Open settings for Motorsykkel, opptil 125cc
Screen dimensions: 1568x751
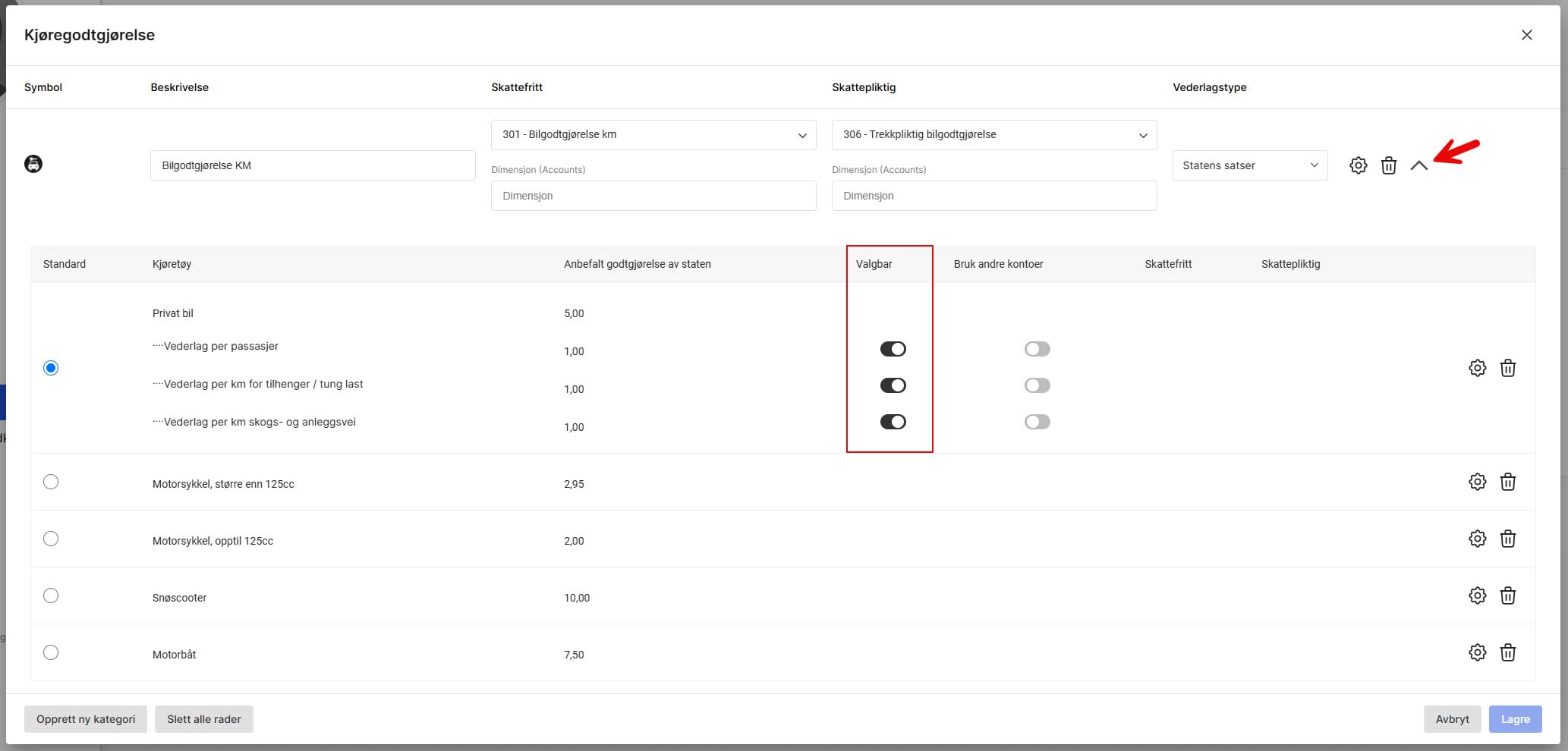tap(1477, 539)
